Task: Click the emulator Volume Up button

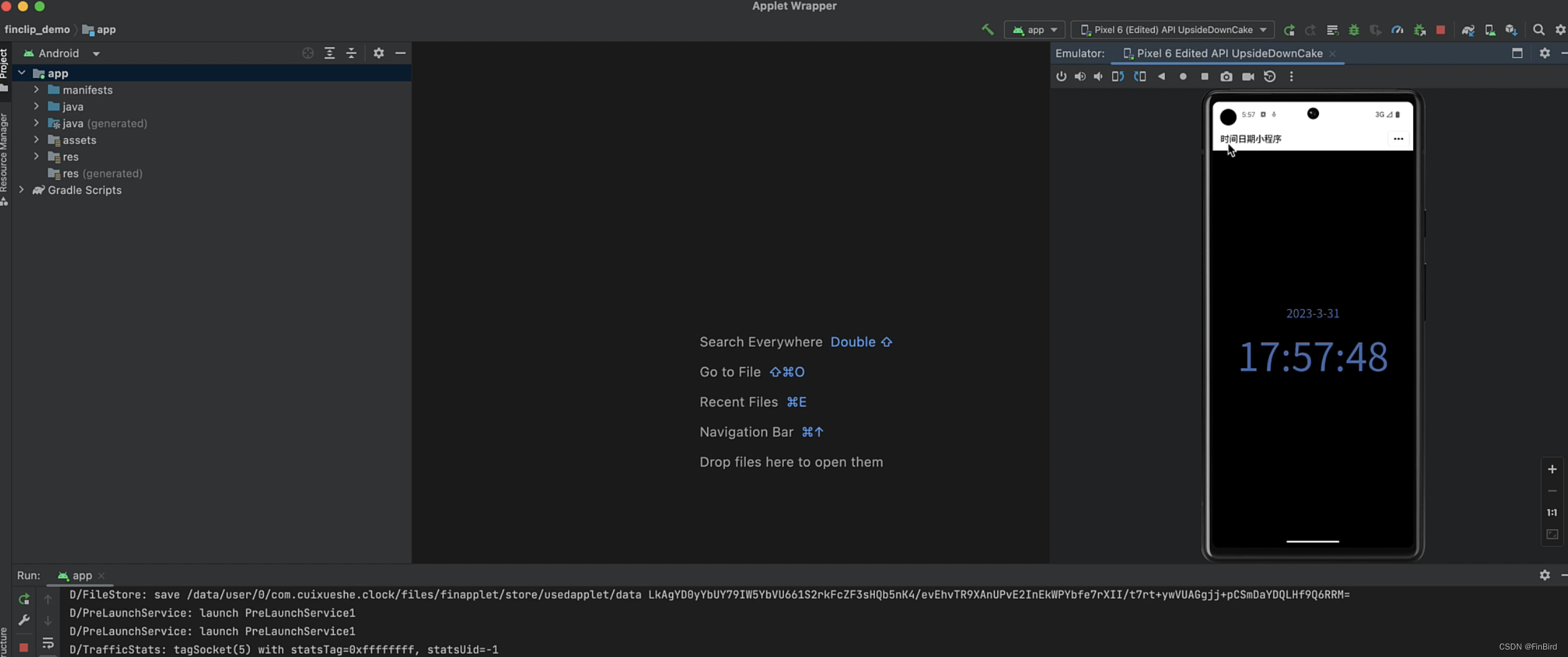Action: click(1080, 76)
